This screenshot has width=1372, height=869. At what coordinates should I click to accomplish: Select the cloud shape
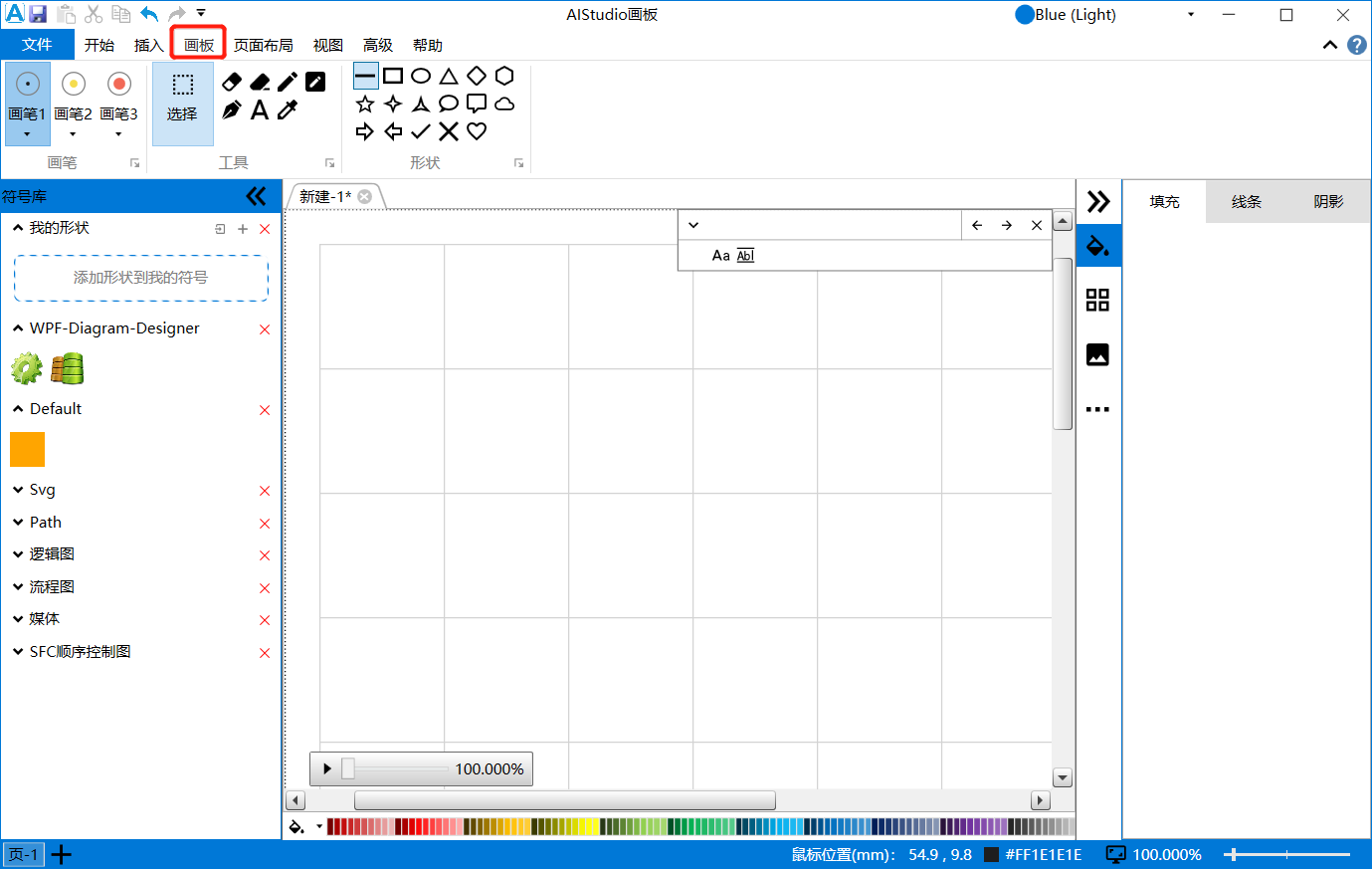pyautogui.click(x=504, y=104)
